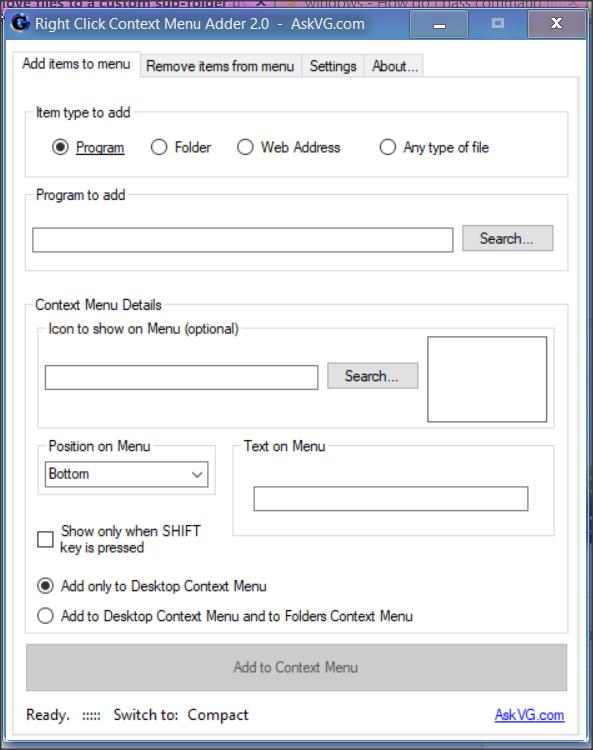The height and width of the screenshot is (750, 593).
Task: Click the app icon in title bar
Action: coord(20,22)
